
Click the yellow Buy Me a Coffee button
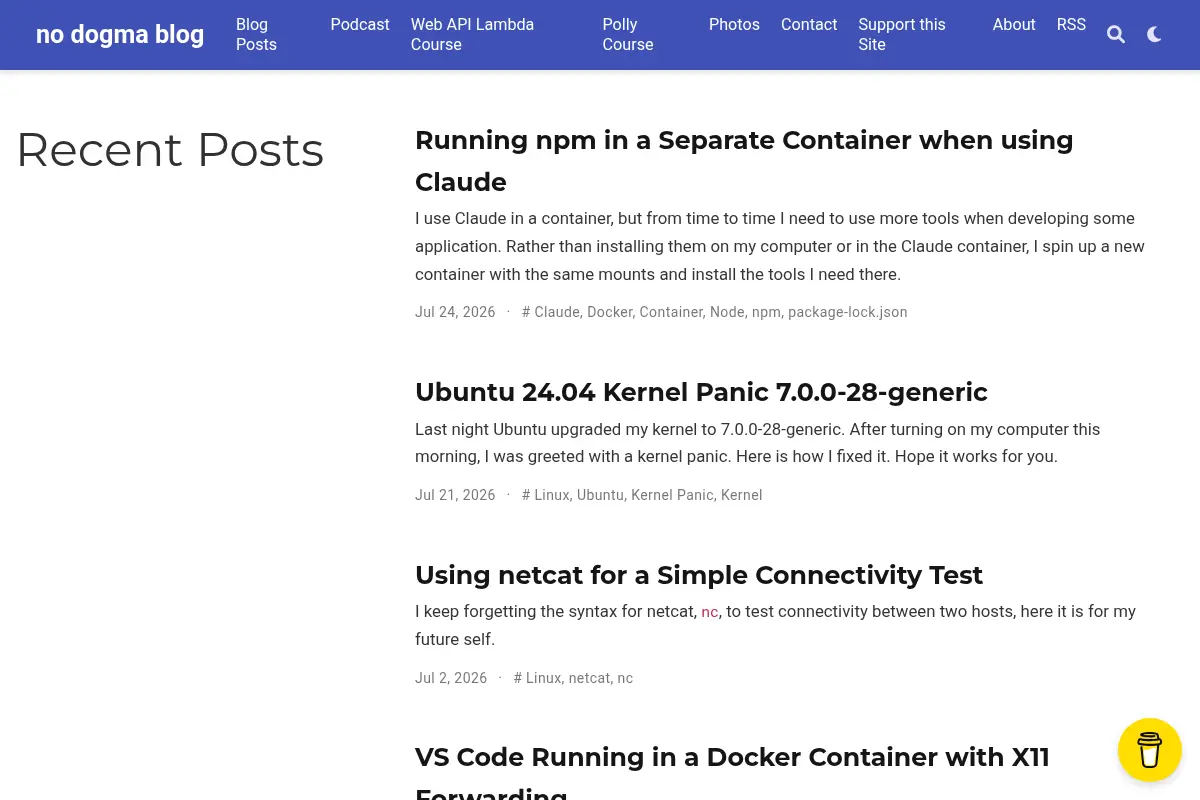(x=1150, y=750)
